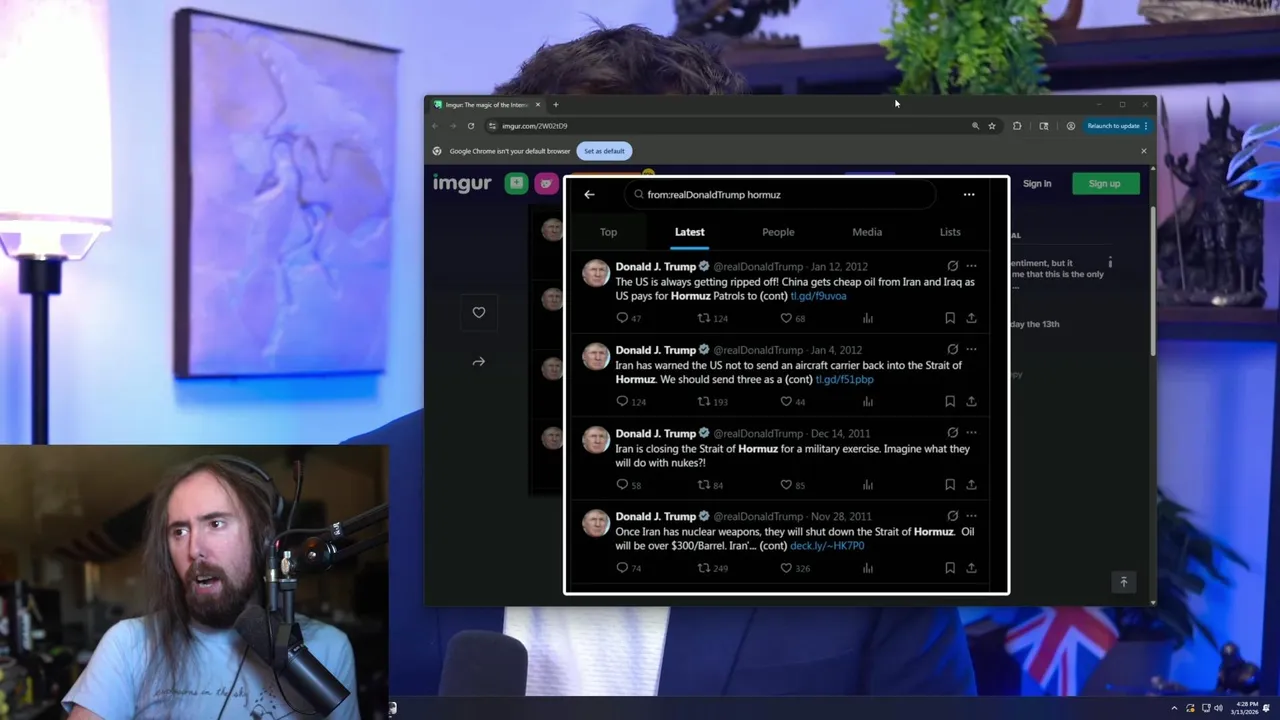Favorite the imgur post with heart icon
Screen dimensions: 1280x720
[x=479, y=313]
